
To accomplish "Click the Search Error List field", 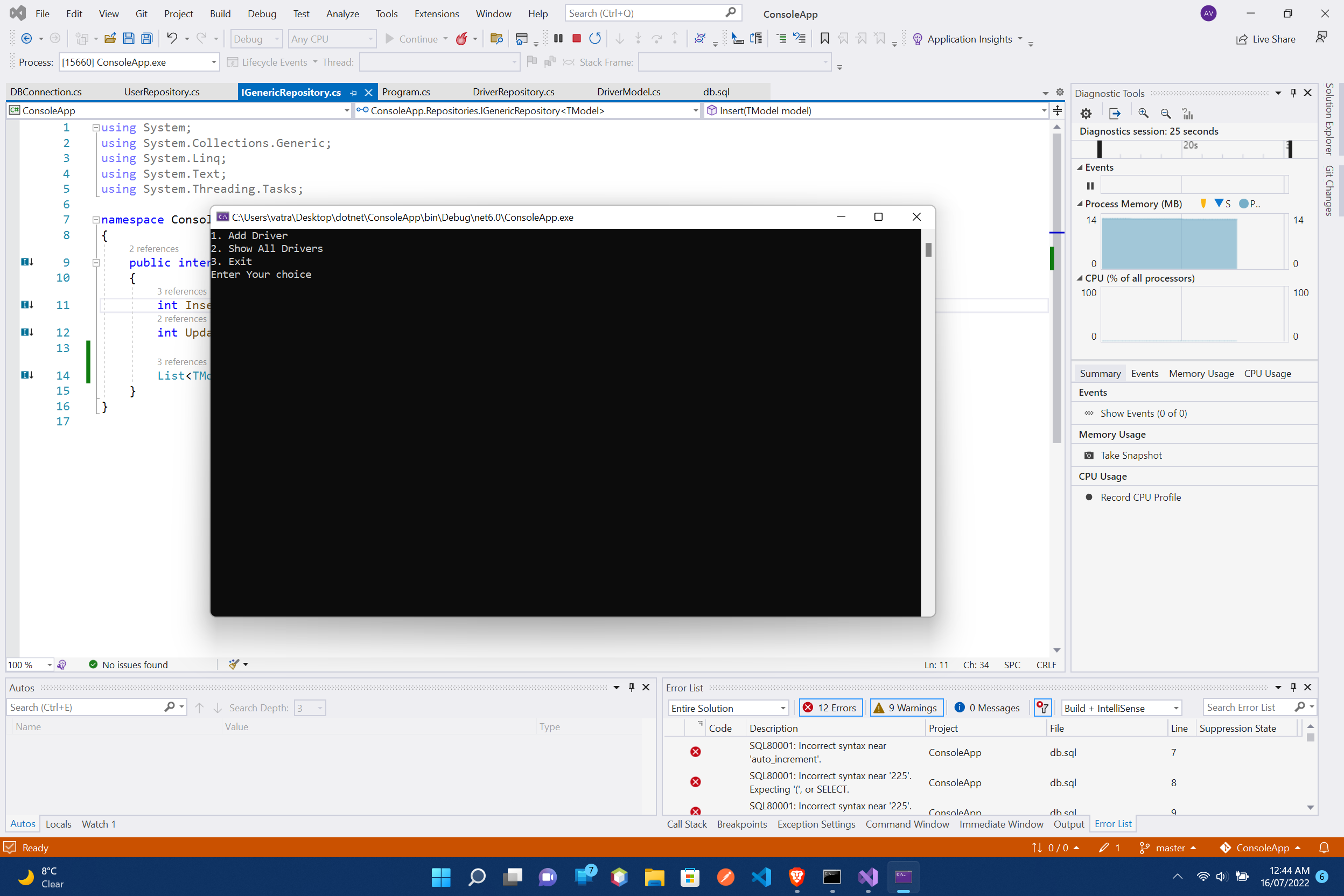I will (1251, 707).
